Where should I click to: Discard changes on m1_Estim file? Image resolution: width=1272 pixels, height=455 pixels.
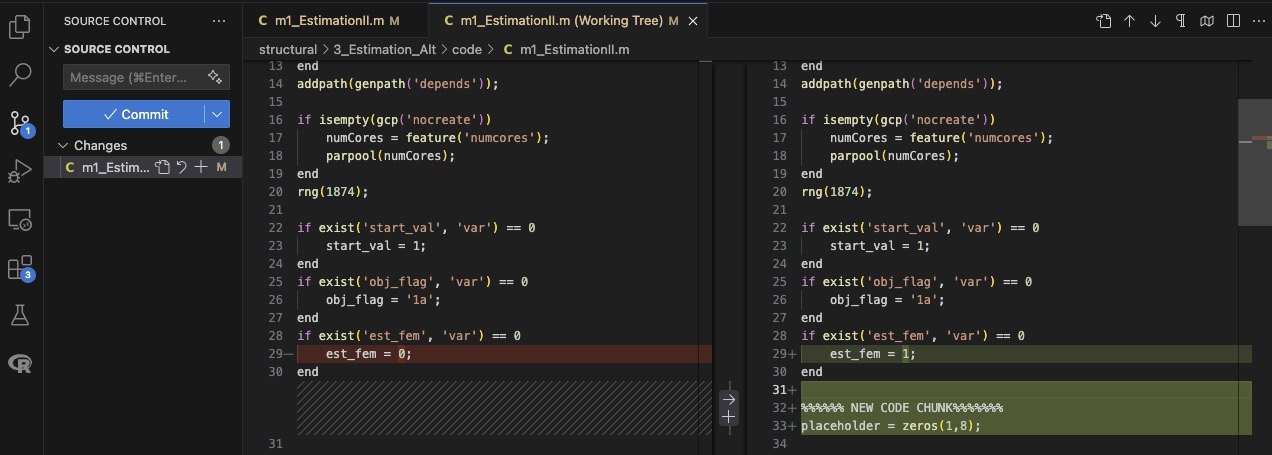pos(181,167)
